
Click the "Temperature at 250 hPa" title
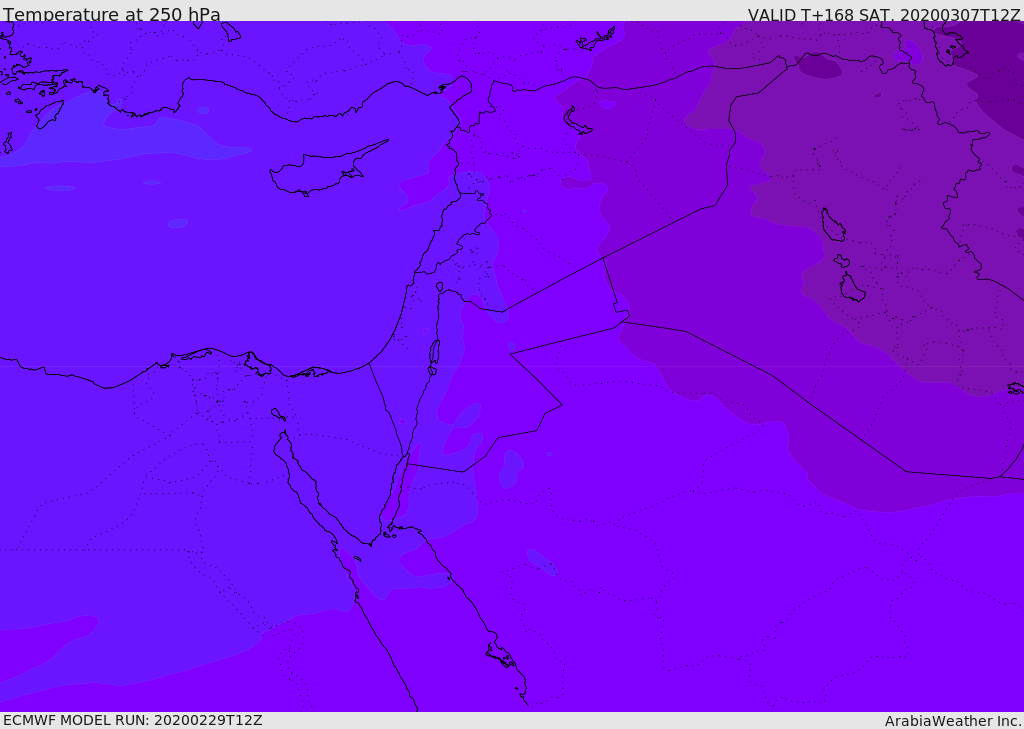(112, 15)
